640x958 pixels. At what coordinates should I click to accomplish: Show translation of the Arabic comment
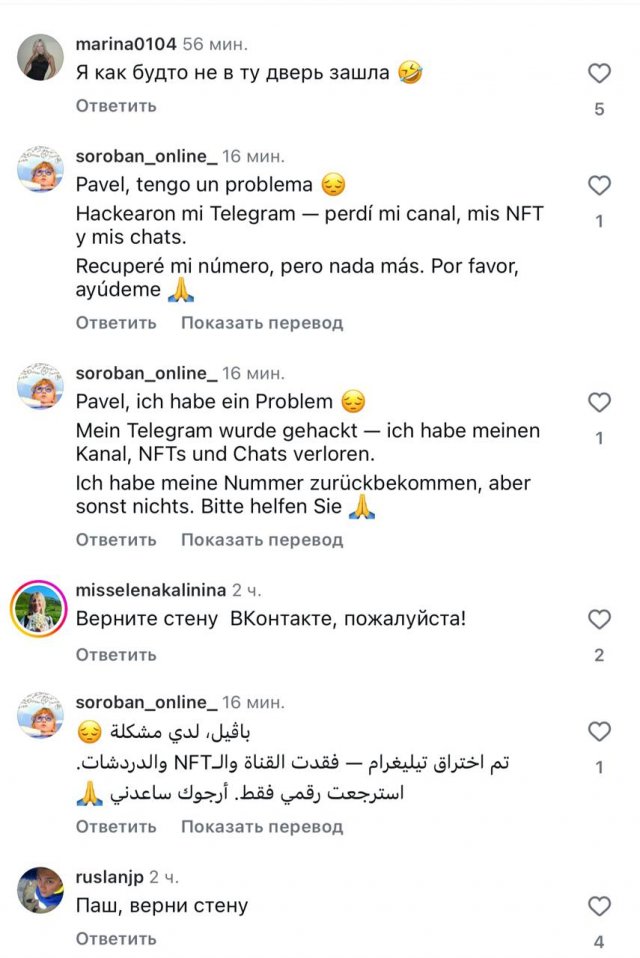(262, 827)
